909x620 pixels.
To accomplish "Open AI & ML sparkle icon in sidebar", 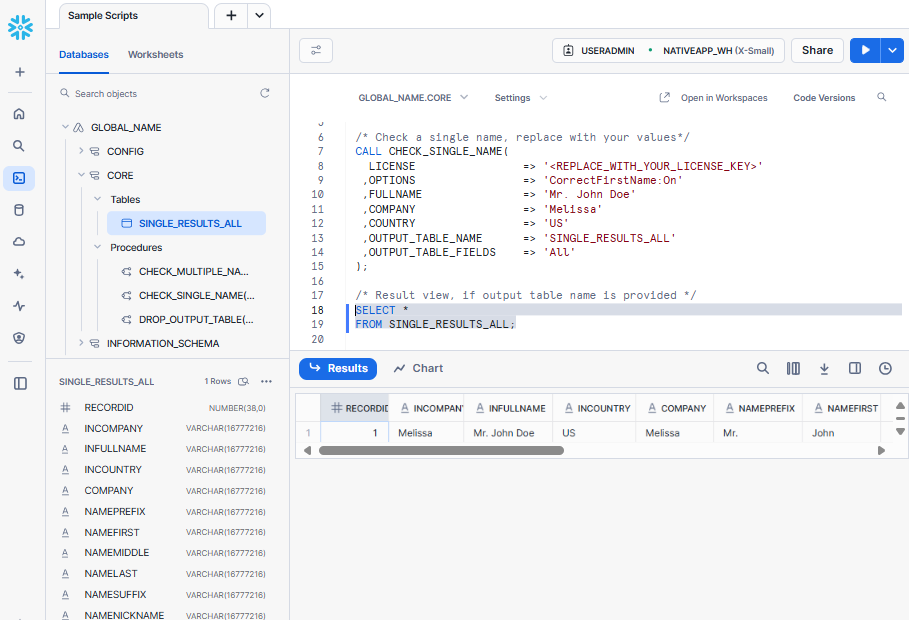I will coord(19,274).
